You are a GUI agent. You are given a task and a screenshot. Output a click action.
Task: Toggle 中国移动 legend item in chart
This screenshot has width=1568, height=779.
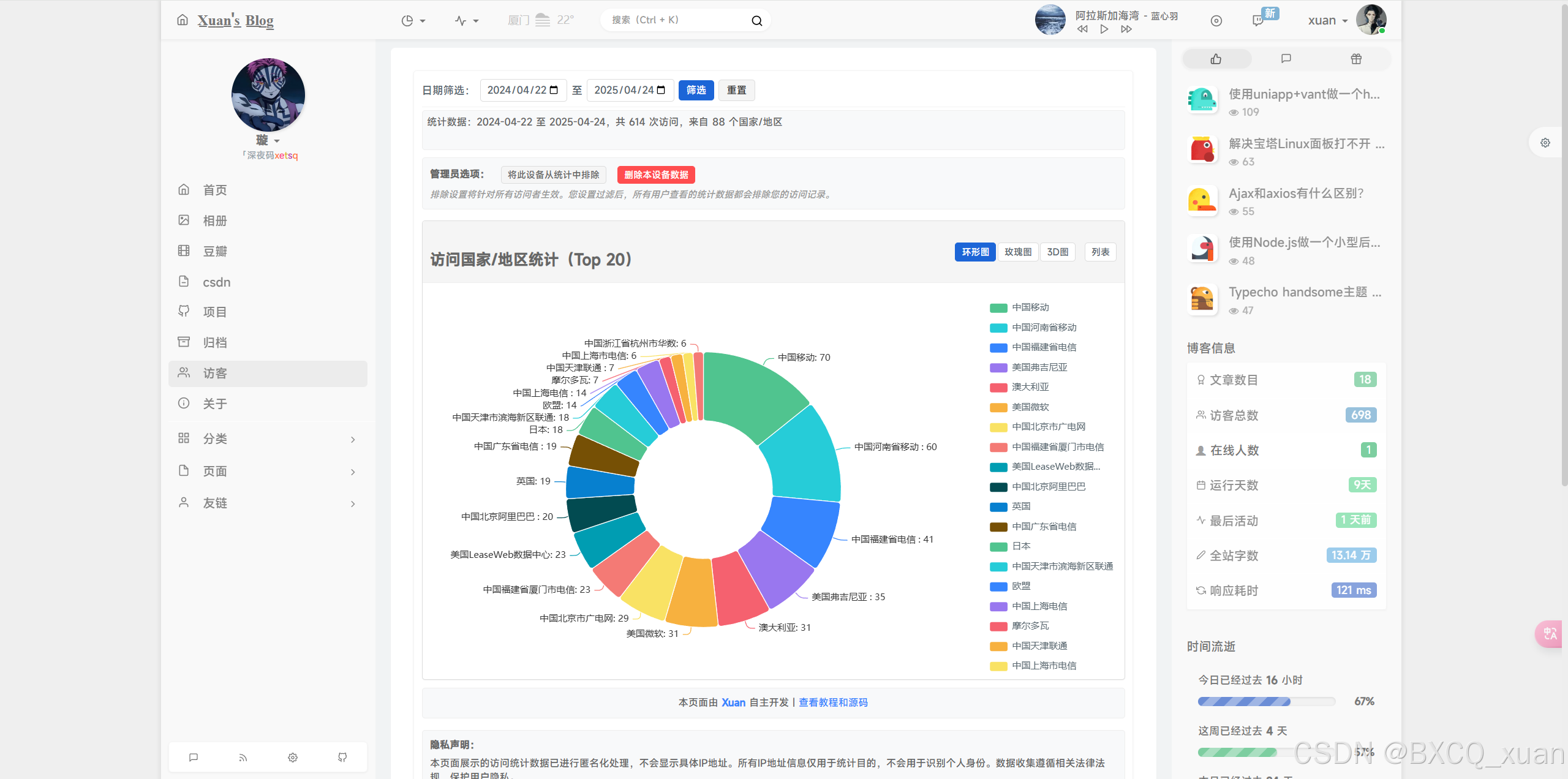coord(1030,307)
